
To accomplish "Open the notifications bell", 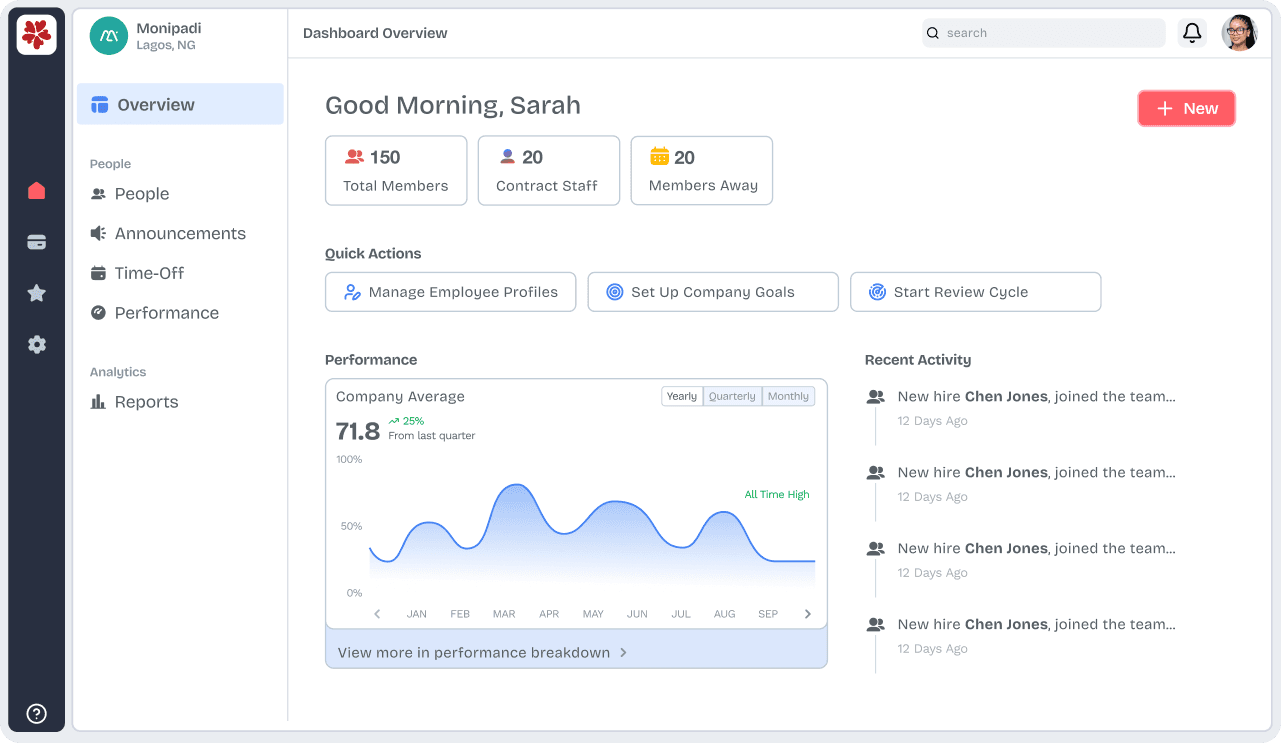I will (1192, 33).
